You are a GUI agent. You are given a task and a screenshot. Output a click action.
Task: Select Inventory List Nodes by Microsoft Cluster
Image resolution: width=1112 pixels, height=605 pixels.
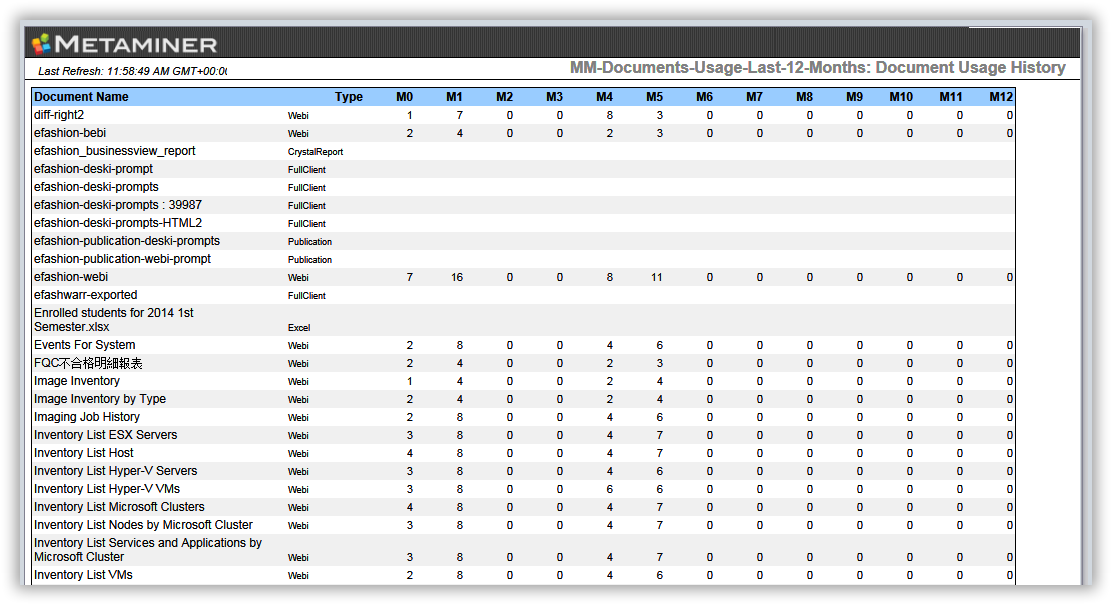coord(143,525)
